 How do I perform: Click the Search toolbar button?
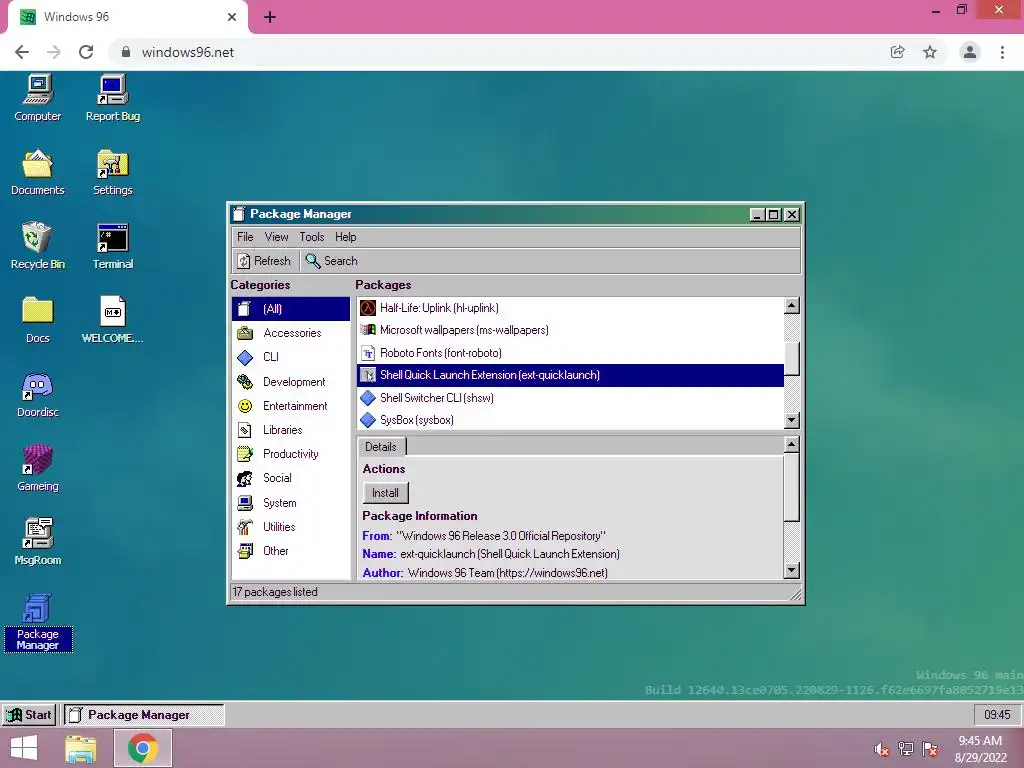coord(332,261)
